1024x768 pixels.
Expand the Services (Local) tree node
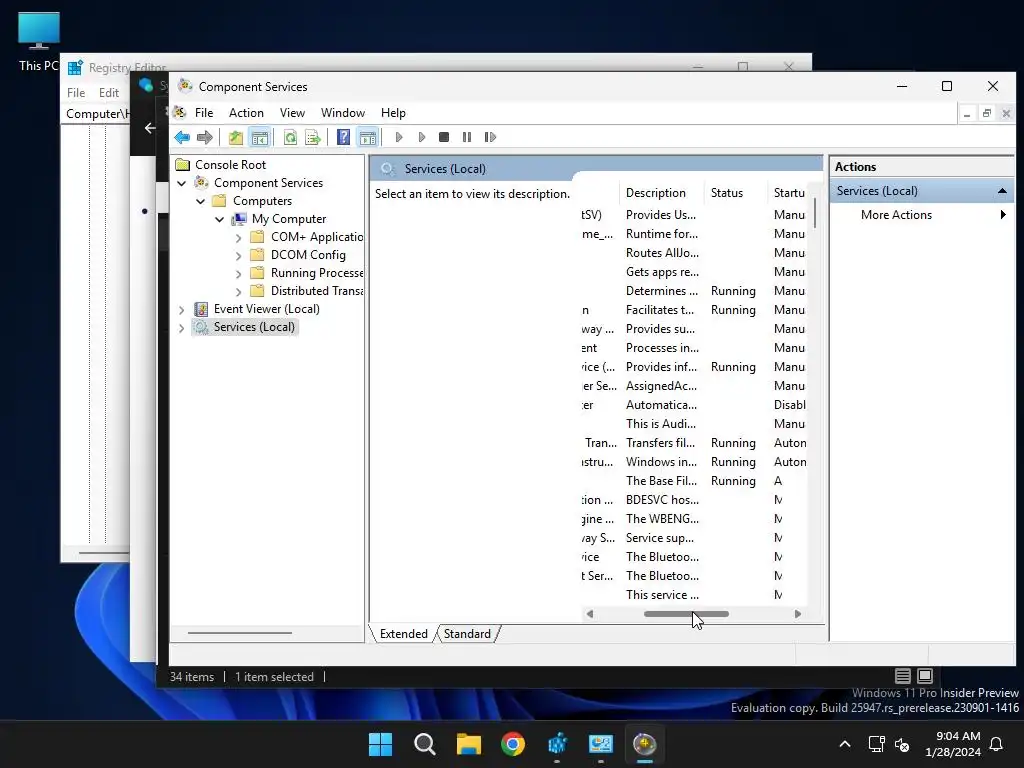point(182,328)
